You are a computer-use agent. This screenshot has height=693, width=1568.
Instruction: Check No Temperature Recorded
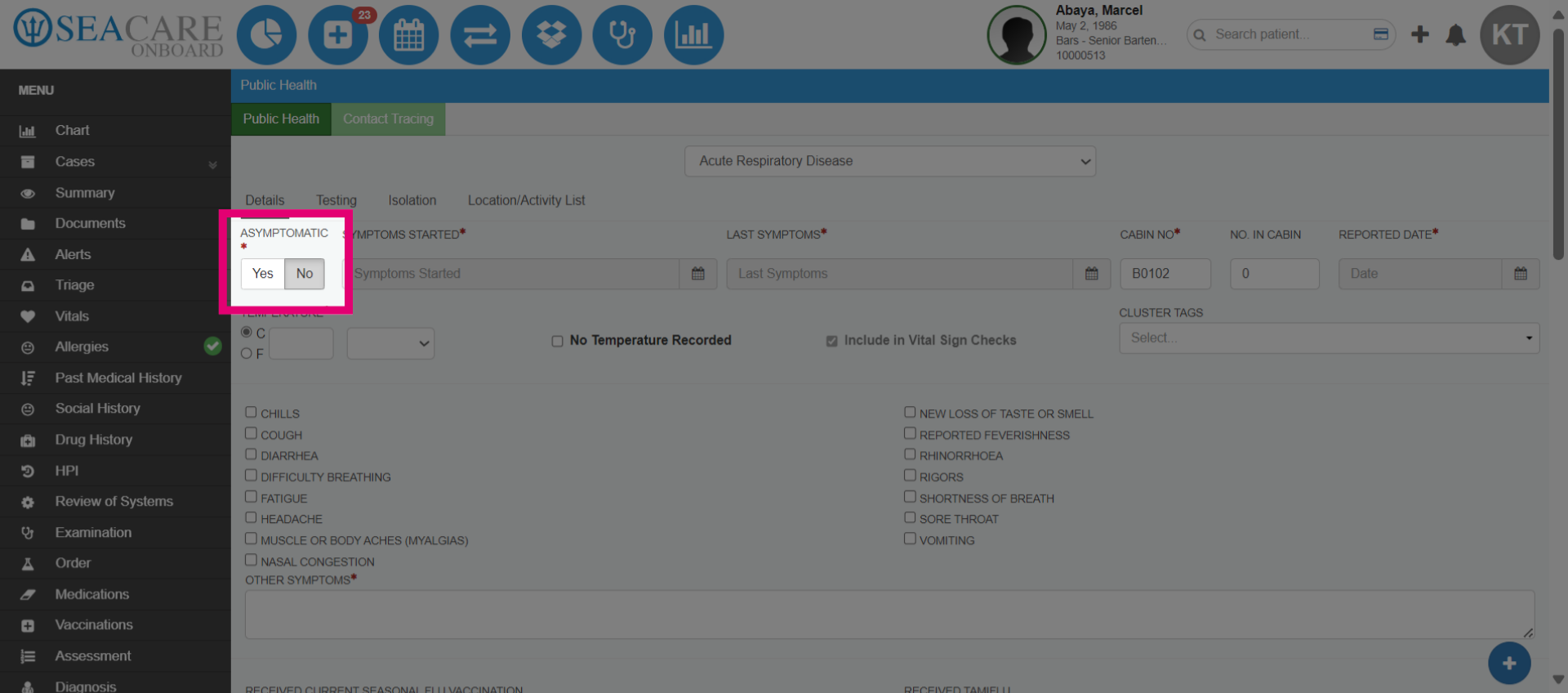[557, 341]
